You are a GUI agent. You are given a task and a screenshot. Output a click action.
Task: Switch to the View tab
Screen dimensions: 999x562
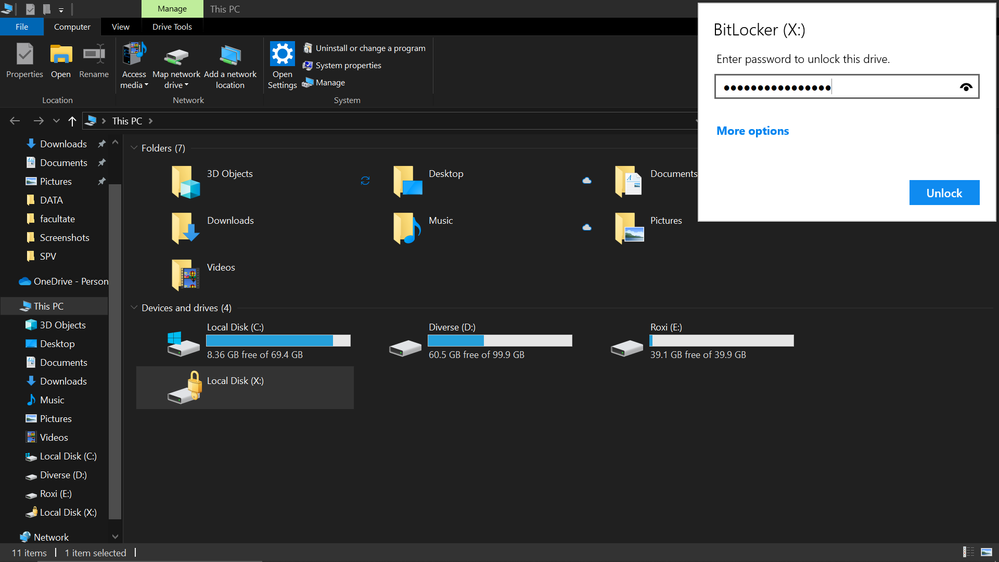120,27
